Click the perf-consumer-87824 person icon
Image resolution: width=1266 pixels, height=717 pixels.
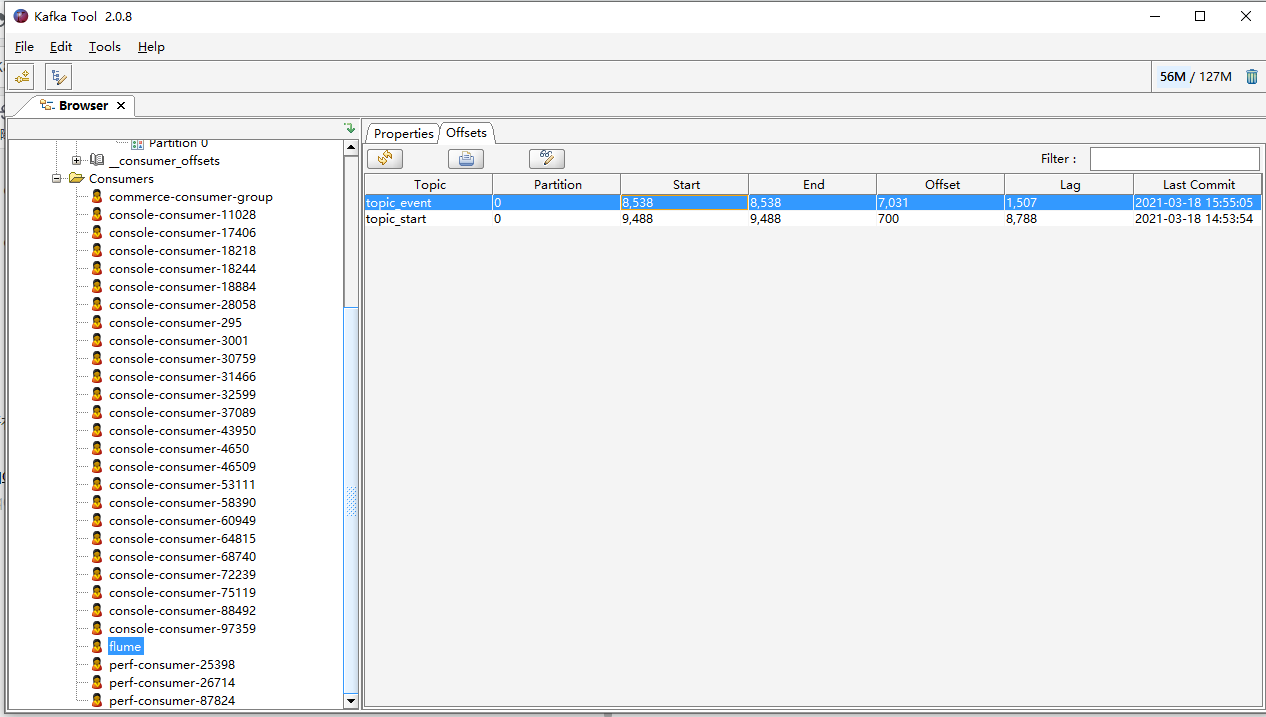[97, 701]
